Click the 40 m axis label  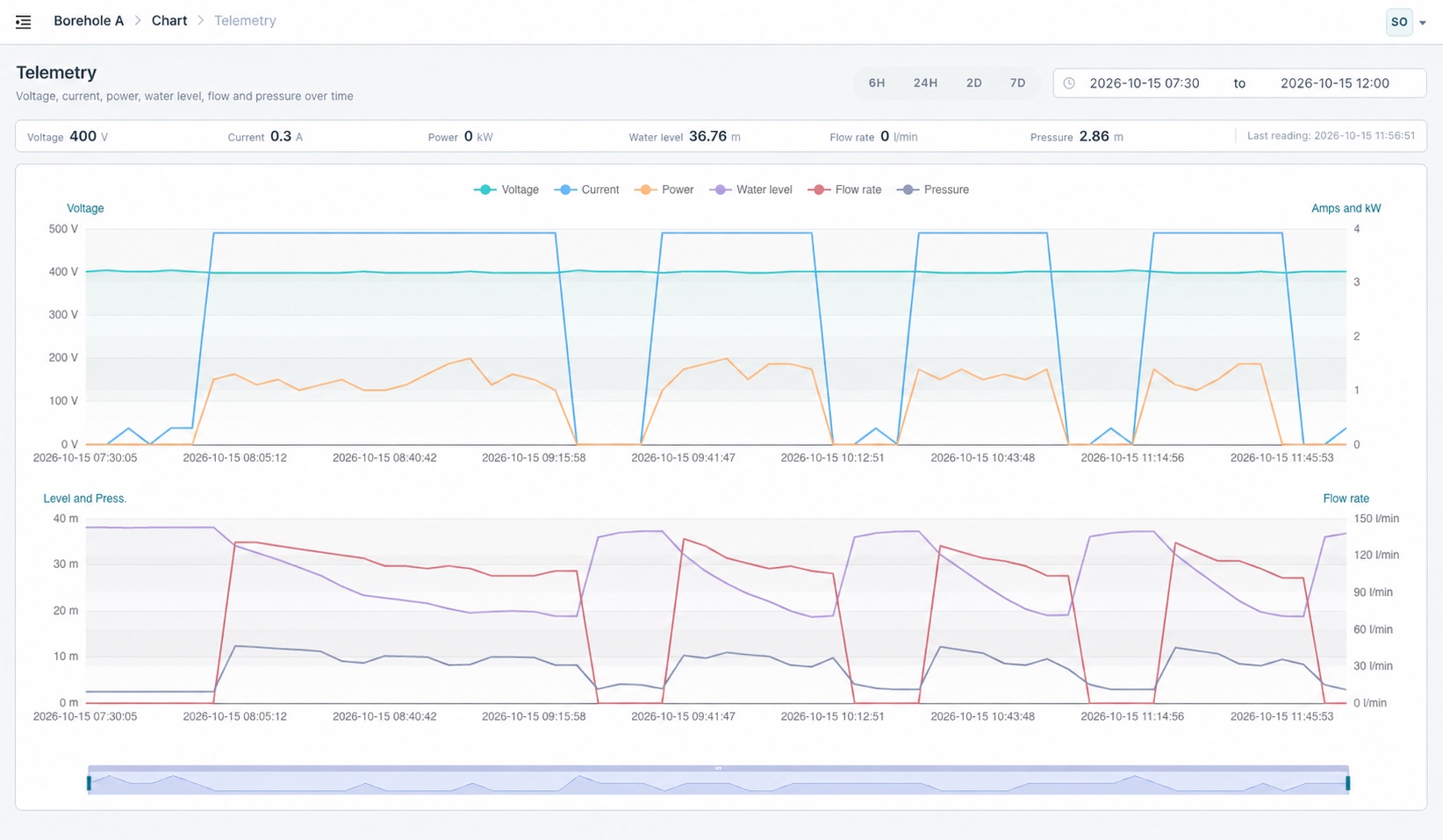66,519
